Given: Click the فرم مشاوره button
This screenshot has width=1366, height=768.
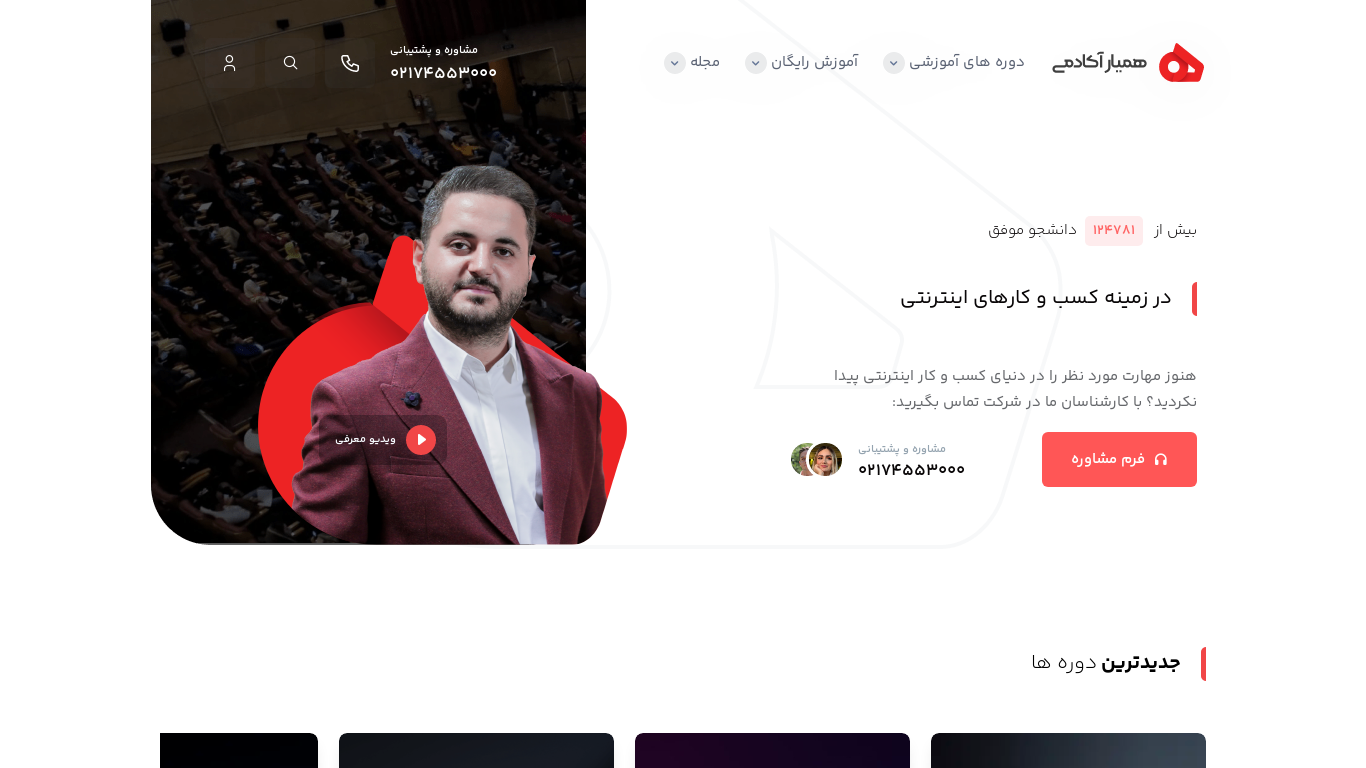Looking at the screenshot, I should point(1119,459).
